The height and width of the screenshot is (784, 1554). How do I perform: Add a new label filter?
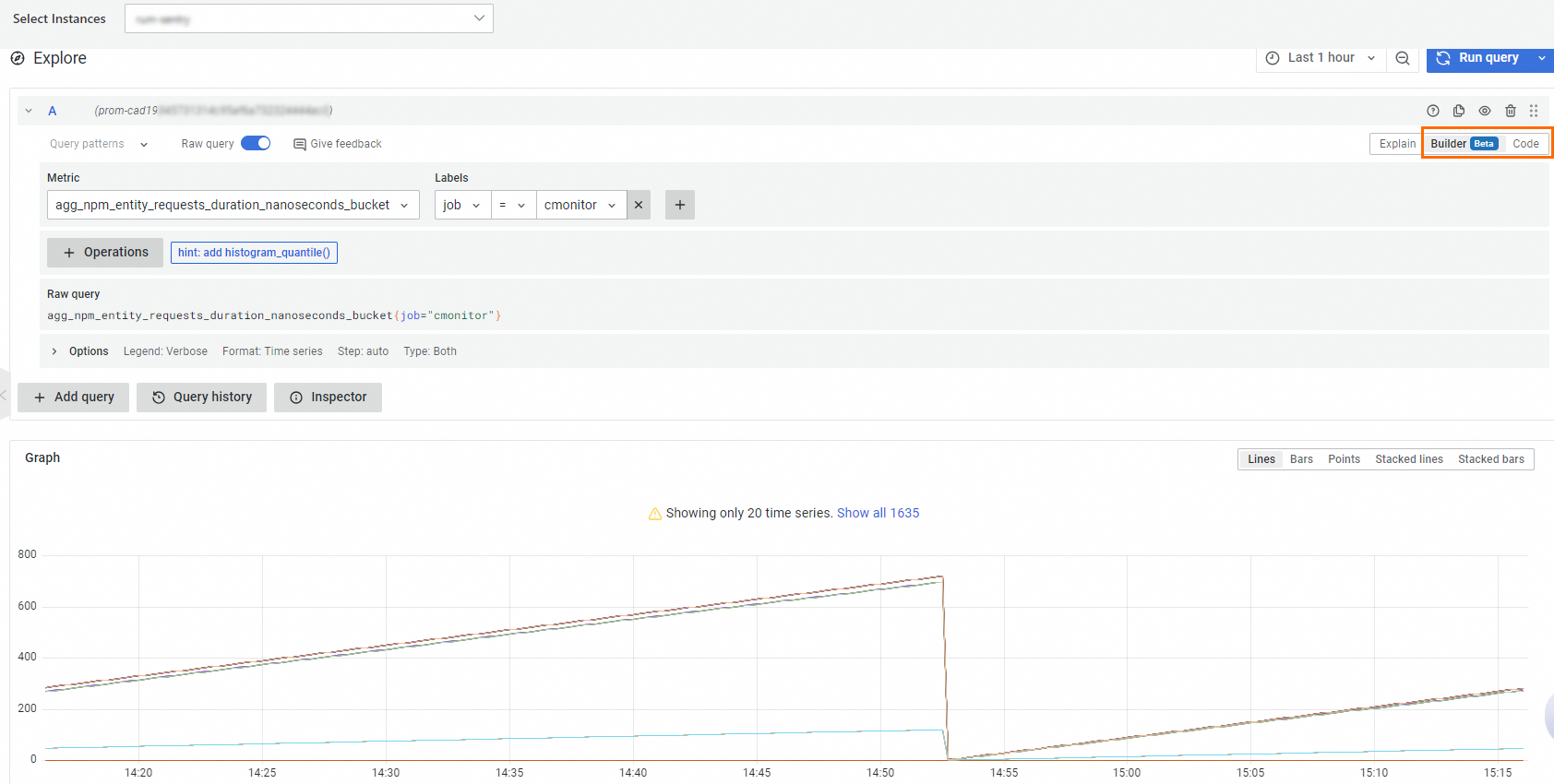[680, 205]
